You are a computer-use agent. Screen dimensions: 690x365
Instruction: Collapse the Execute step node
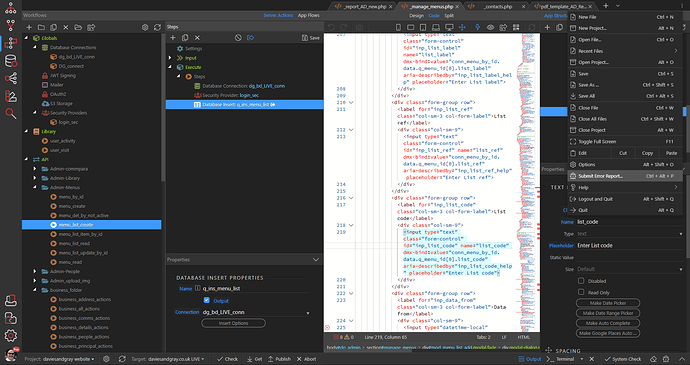coord(170,67)
